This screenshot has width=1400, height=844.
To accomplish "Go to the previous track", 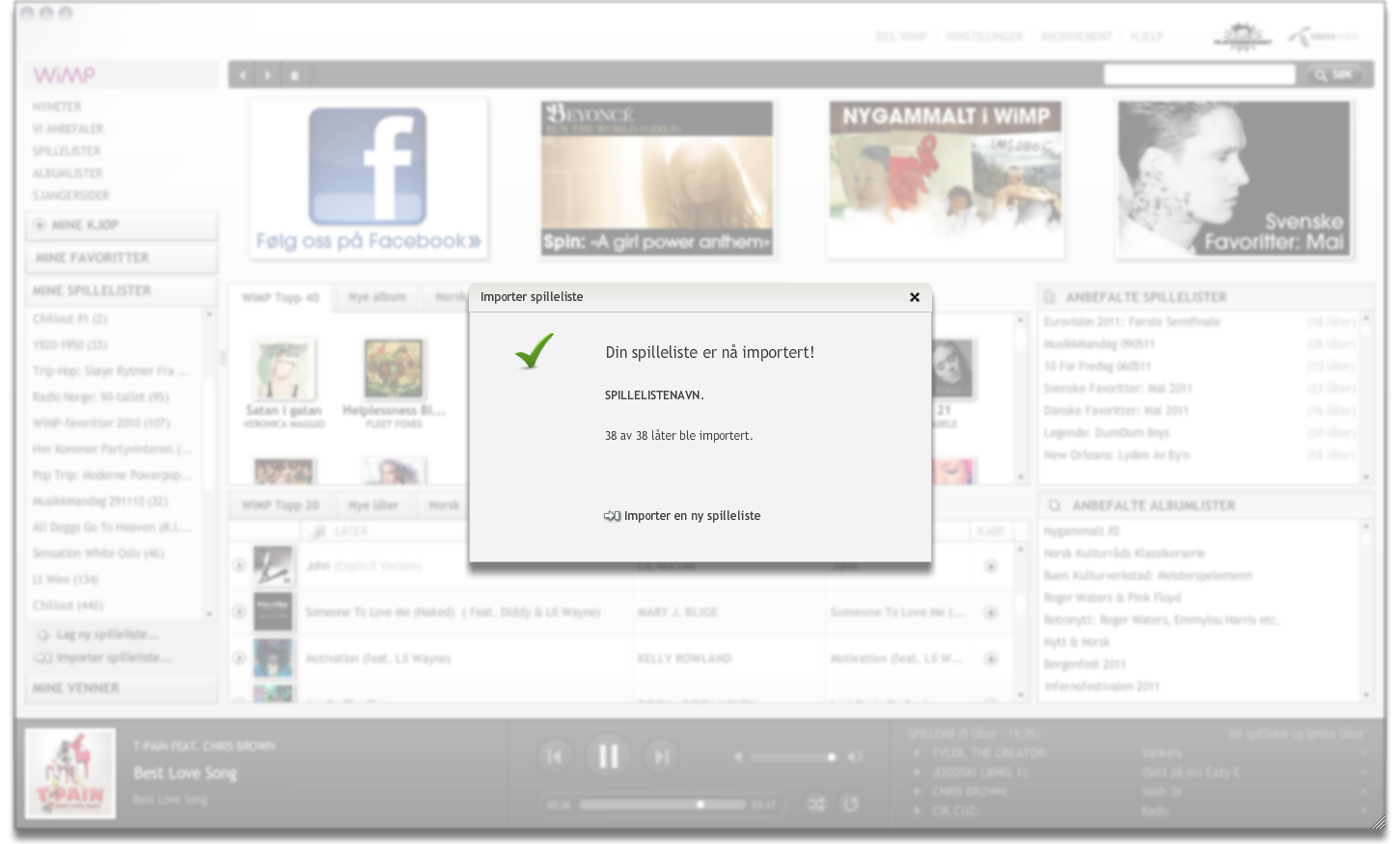I will pos(555,757).
